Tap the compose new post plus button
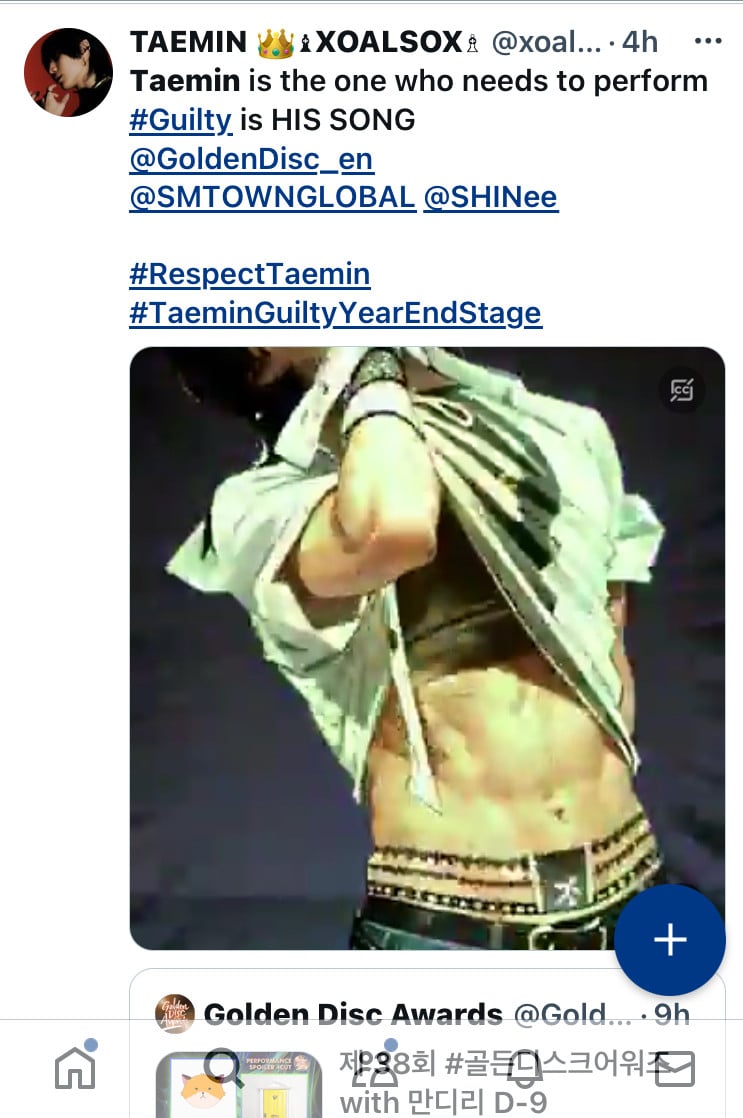This screenshot has width=743, height=1118. tap(670, 940)
